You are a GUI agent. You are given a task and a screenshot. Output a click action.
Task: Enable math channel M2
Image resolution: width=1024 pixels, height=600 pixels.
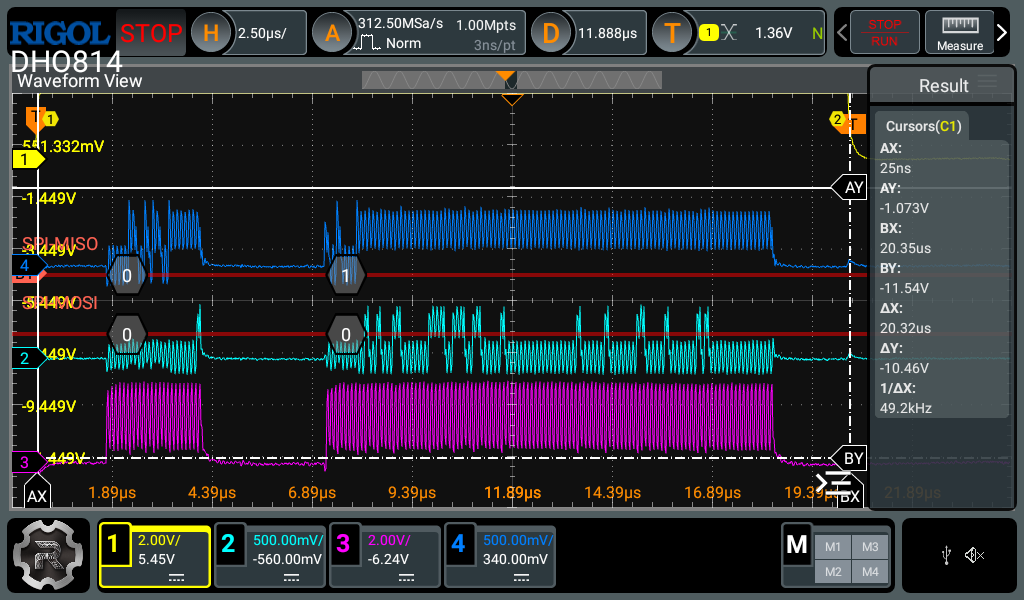[833, 572]
